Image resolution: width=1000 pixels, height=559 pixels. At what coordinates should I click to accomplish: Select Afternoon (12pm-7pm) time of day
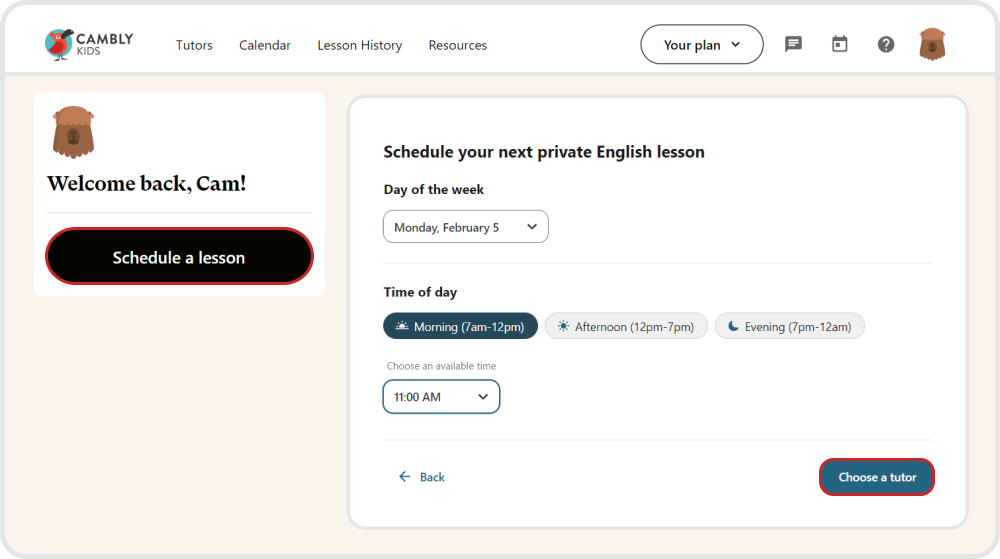625,327
